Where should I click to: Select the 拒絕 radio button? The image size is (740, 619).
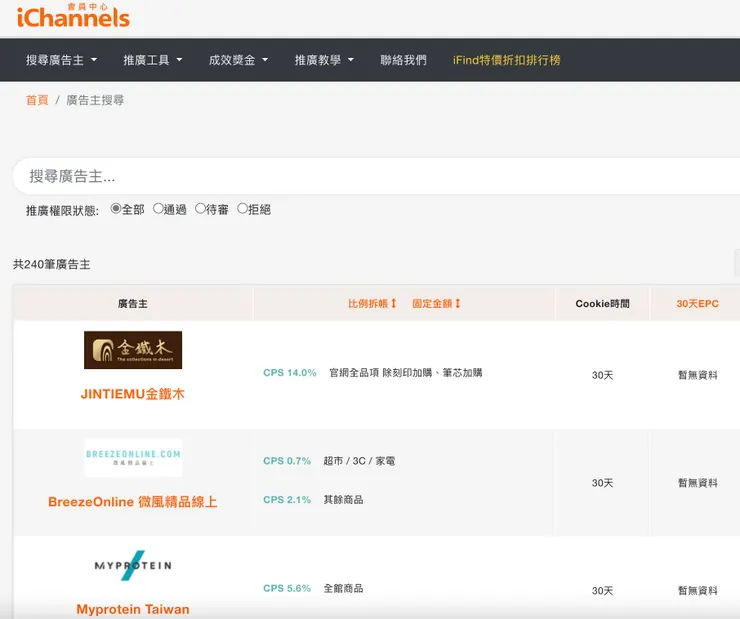[x=242, y=208]
